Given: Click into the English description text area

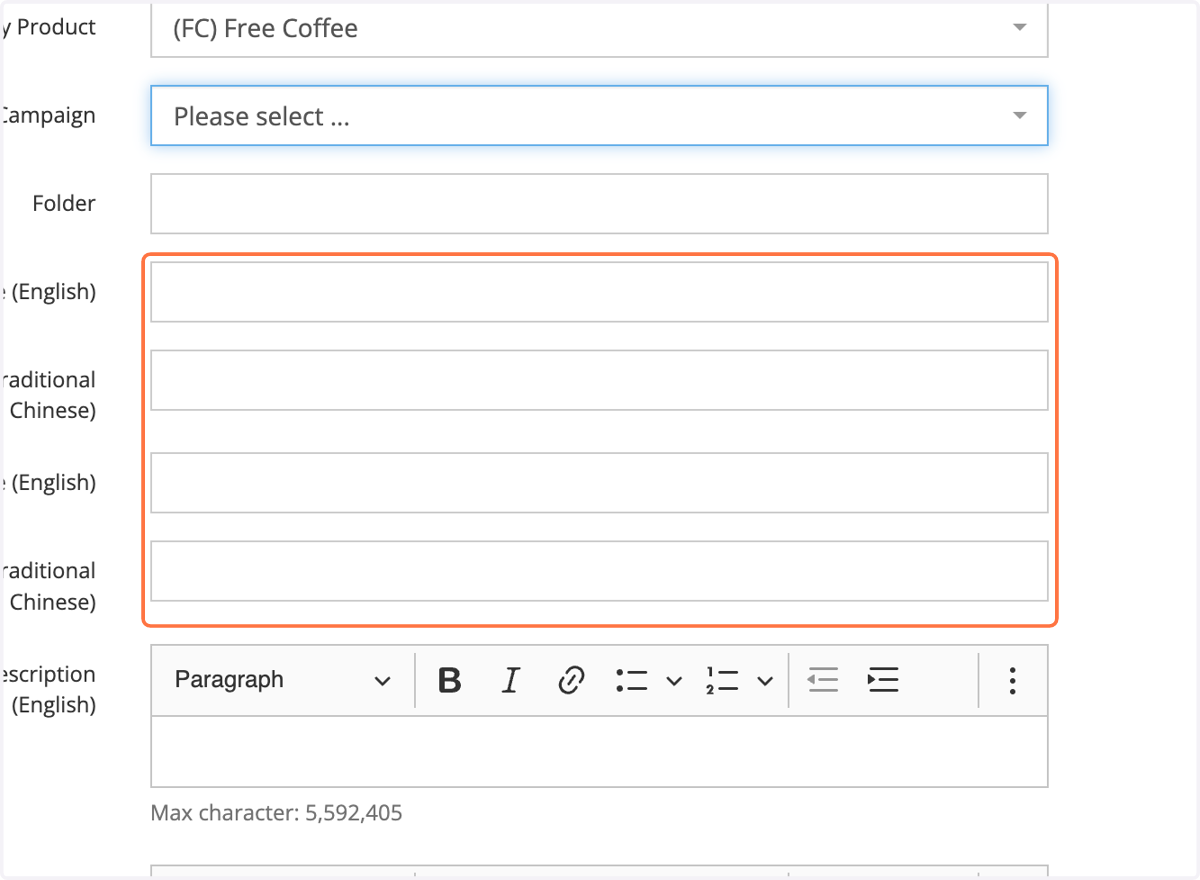Looking at the screenshot, I should pyautogui.click(x=599, y=751).
